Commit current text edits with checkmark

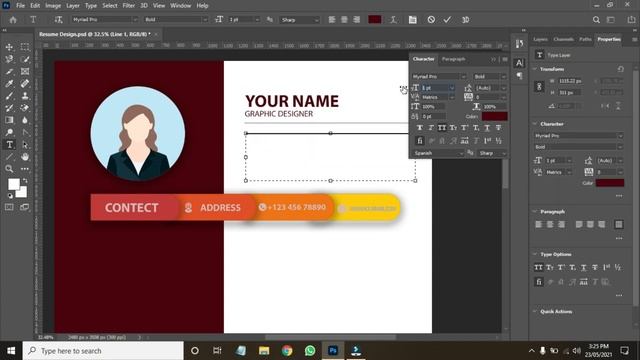pyautogui.click(x=447, y=20)
